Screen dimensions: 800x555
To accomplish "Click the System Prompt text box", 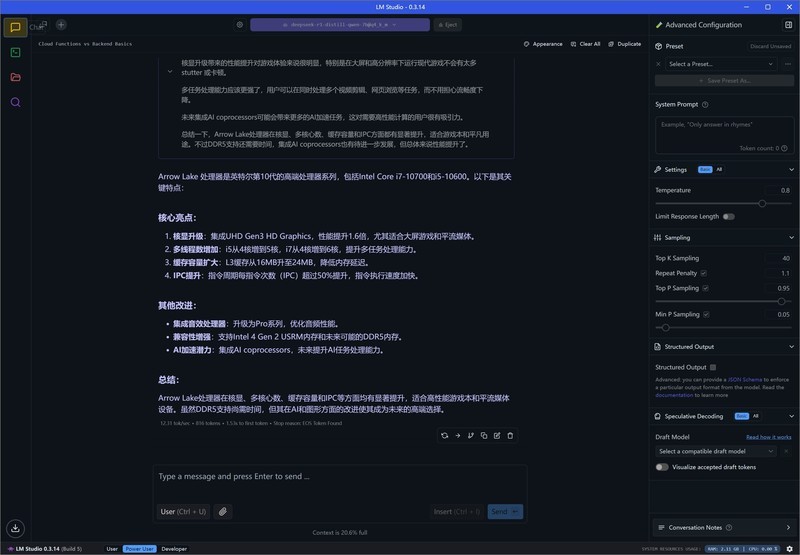I will pos(724,135).
